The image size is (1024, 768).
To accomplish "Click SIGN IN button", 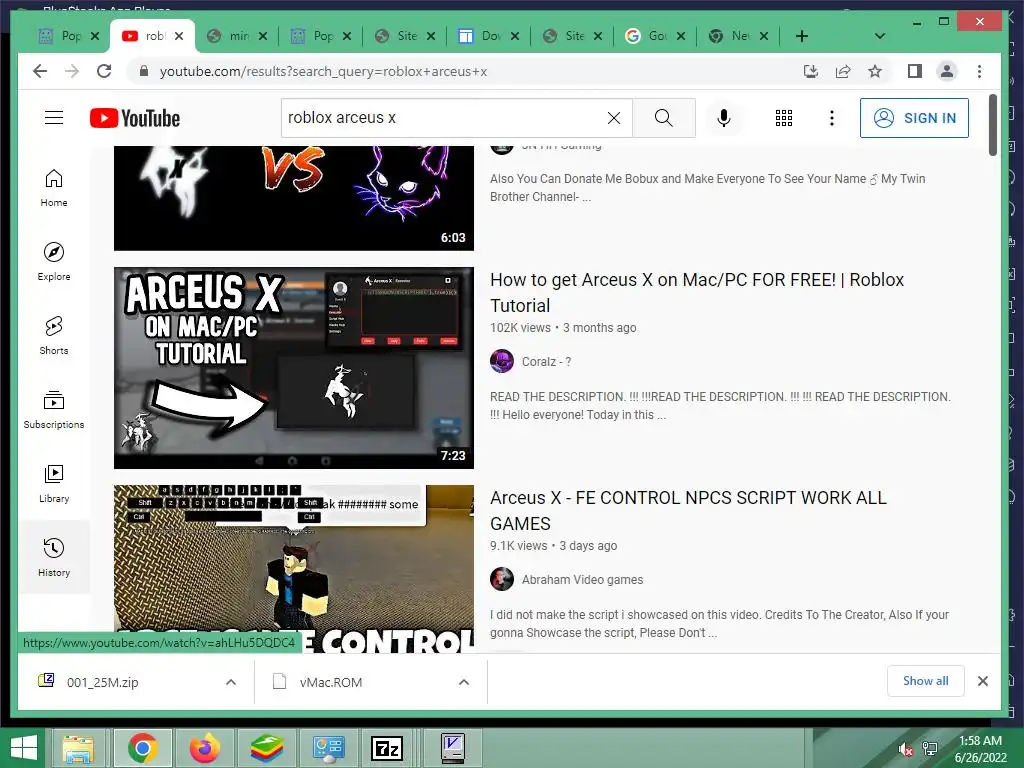I will [x=914, y=118].
